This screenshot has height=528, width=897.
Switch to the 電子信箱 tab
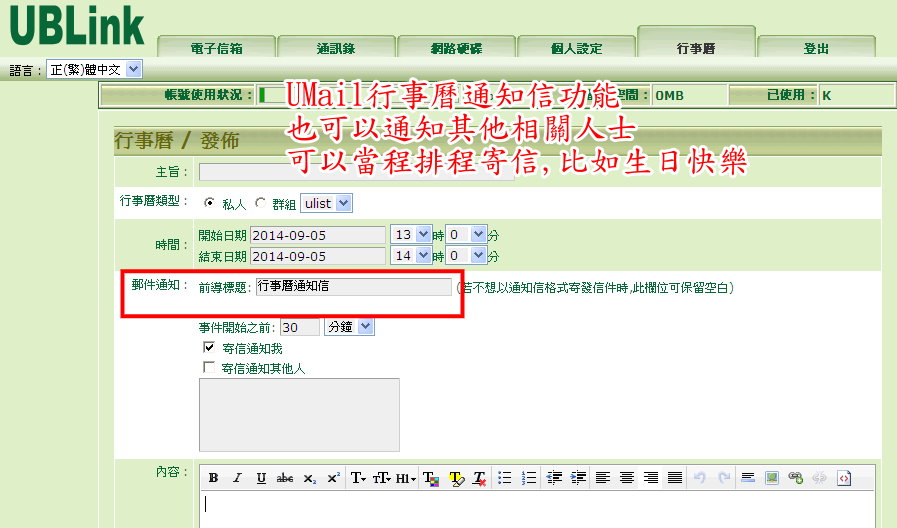coord(216,48)
